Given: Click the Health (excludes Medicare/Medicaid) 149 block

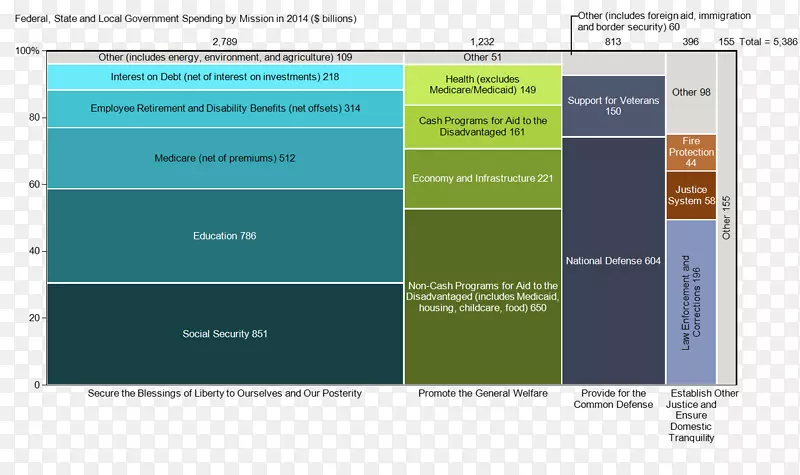Looking at the screenshot, I should point(483,84).
